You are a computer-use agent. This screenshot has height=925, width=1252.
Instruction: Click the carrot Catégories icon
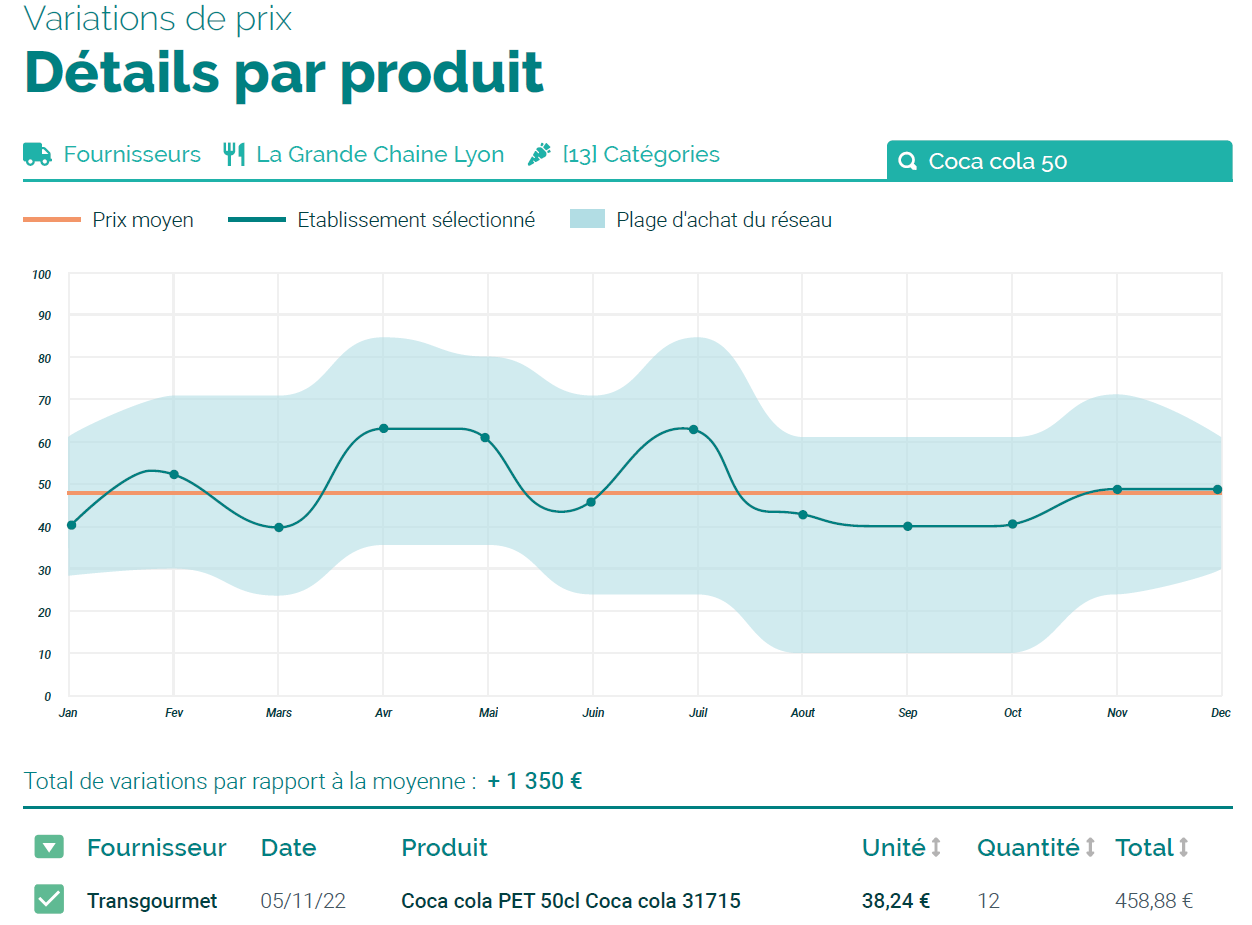539,155
